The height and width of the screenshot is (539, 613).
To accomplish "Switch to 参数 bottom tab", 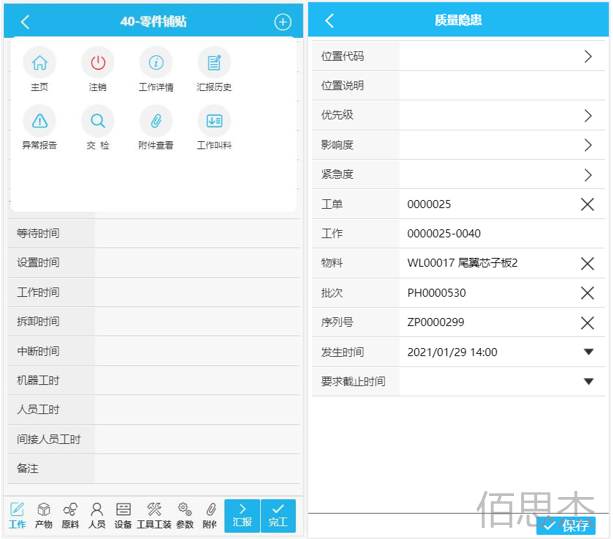I will (x=185, y=516).
